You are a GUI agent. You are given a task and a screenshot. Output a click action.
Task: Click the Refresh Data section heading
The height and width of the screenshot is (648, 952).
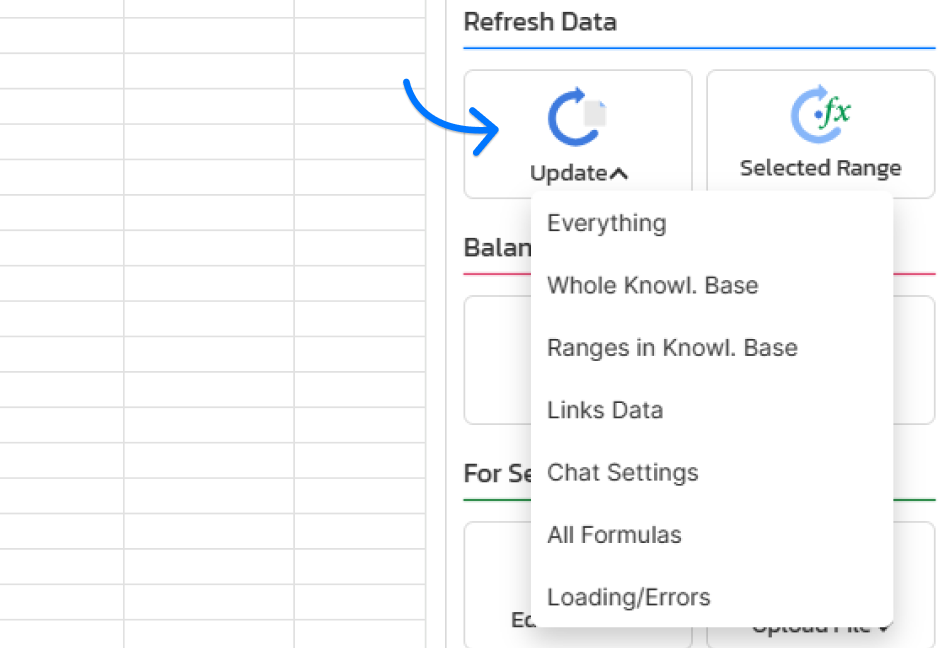(x=540, y=22)
